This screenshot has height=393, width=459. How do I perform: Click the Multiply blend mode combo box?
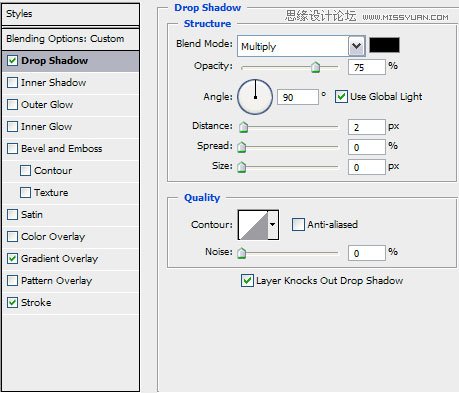click(x=301, y=46)
